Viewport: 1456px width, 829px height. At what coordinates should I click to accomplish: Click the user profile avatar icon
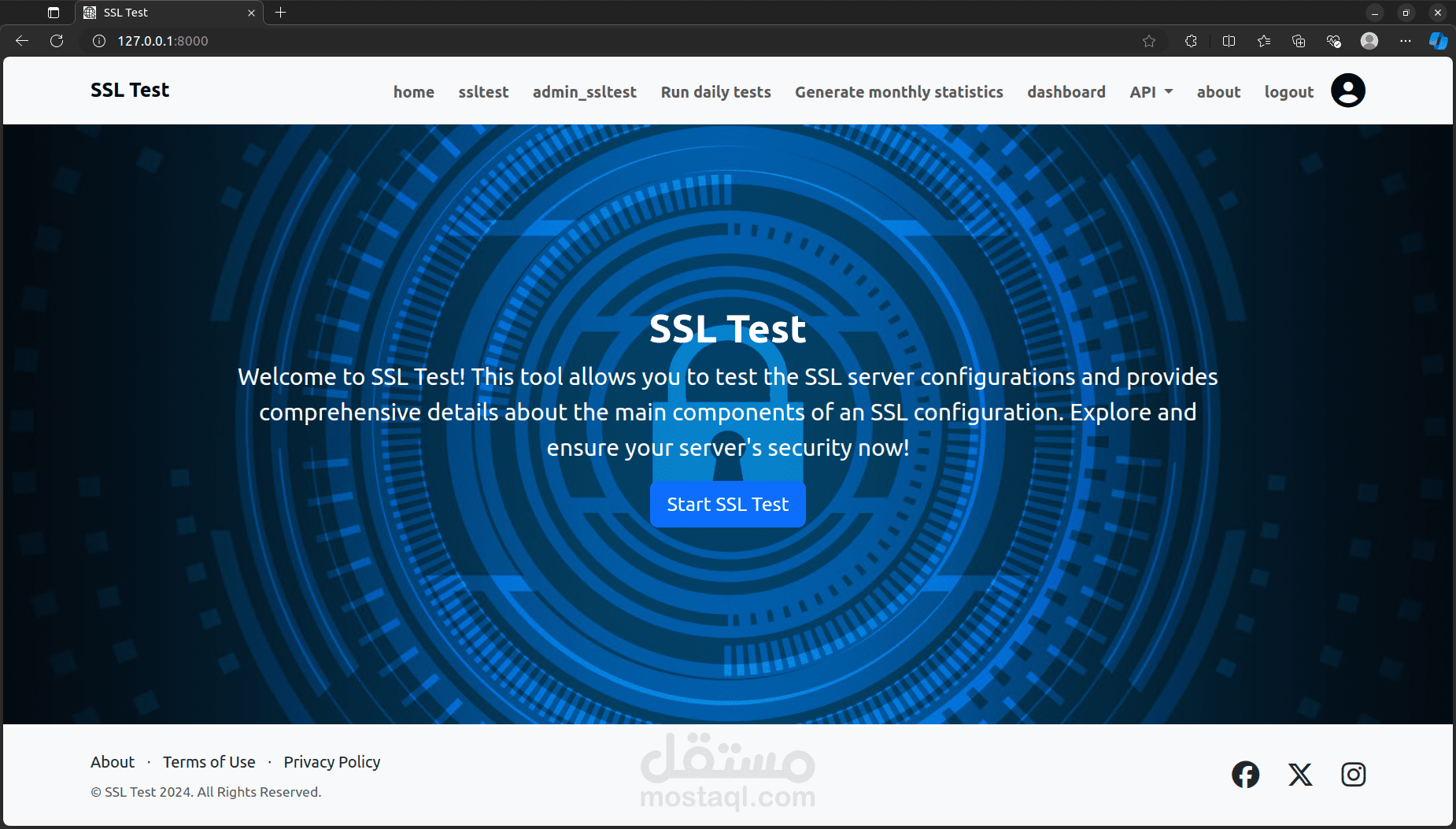point(1347,91)
